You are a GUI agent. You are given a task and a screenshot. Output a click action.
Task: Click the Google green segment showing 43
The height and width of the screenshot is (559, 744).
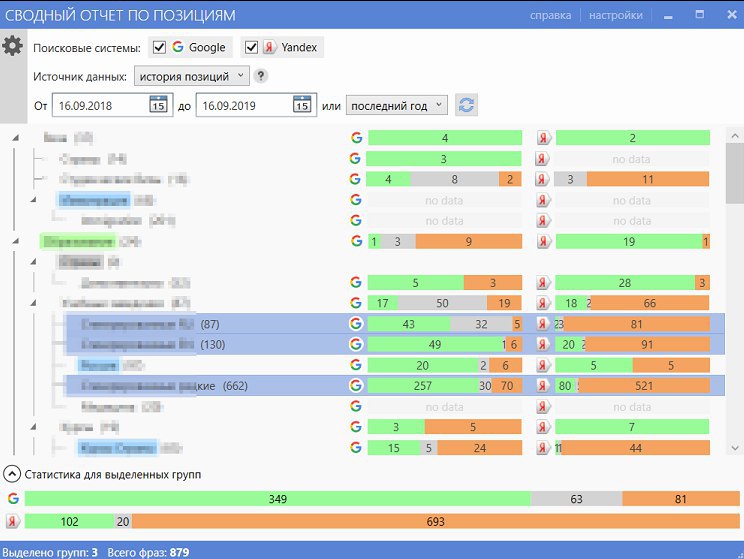click(x=409, y=324)
